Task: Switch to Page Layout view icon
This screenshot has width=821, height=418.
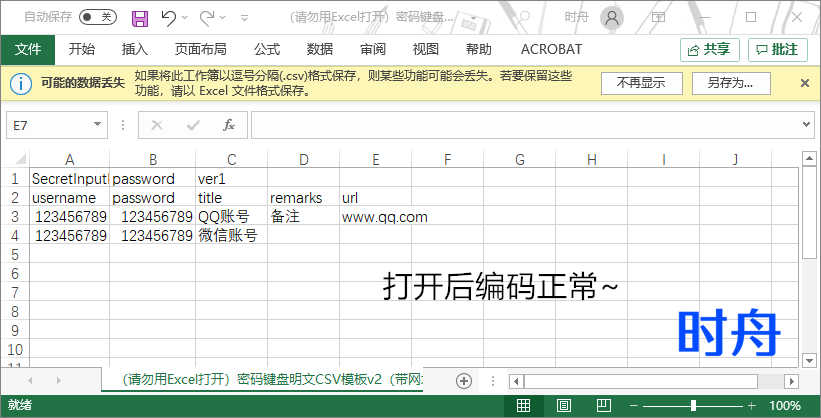Action: (563, 405)
